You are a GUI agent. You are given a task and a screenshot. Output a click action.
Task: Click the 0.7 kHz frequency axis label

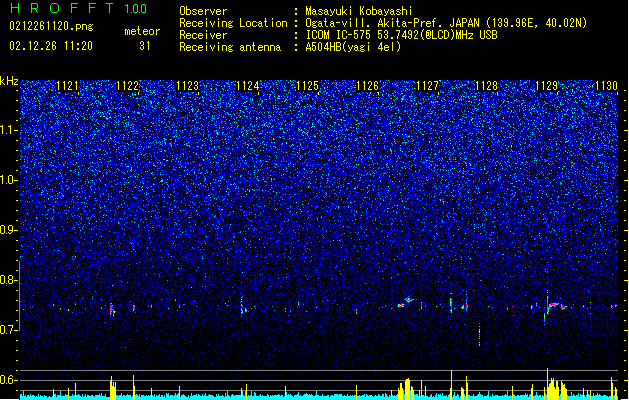9,330
